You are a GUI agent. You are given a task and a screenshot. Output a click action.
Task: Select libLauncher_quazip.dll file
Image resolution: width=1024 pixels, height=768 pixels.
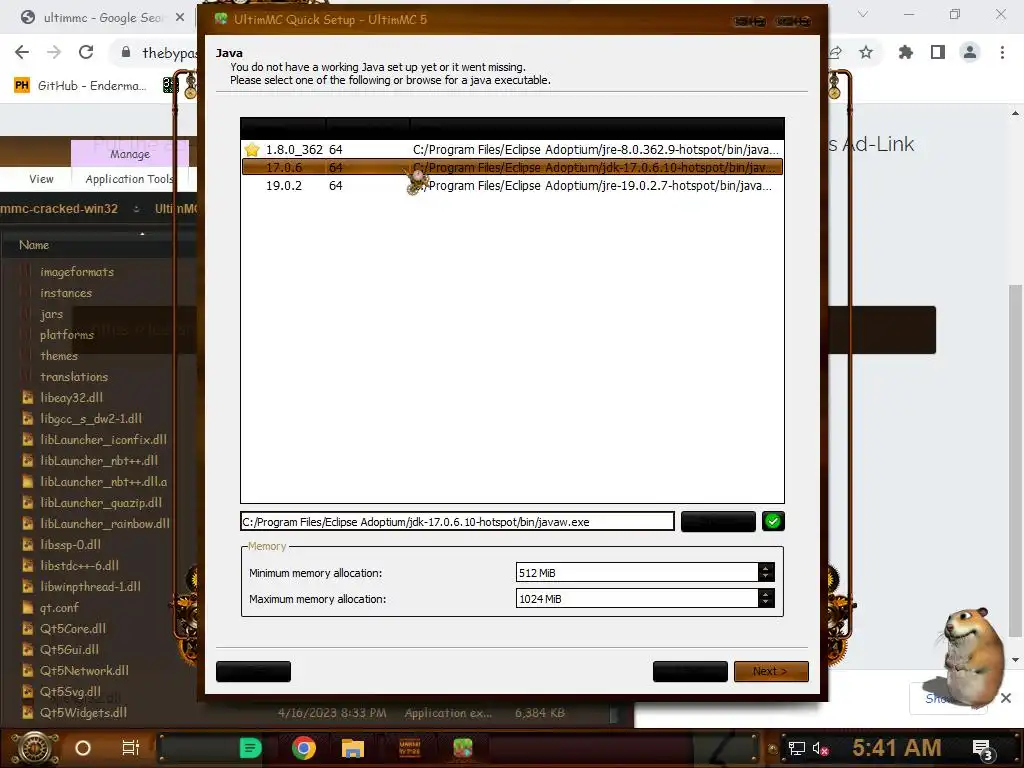(x=101, y=503)
